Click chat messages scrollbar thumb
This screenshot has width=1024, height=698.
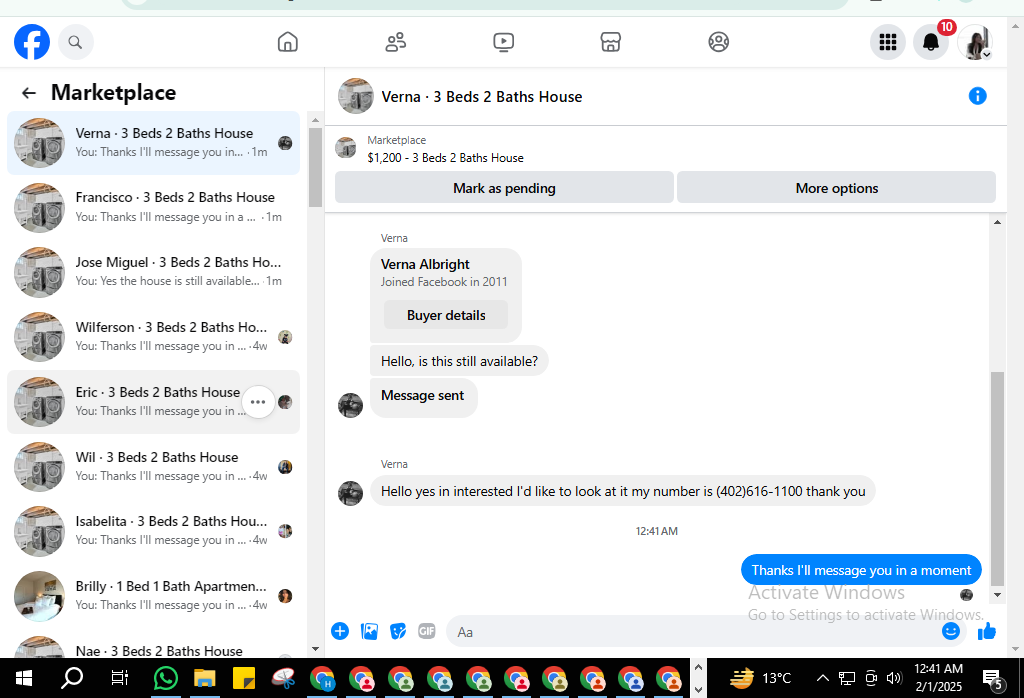tap(997, 479)
